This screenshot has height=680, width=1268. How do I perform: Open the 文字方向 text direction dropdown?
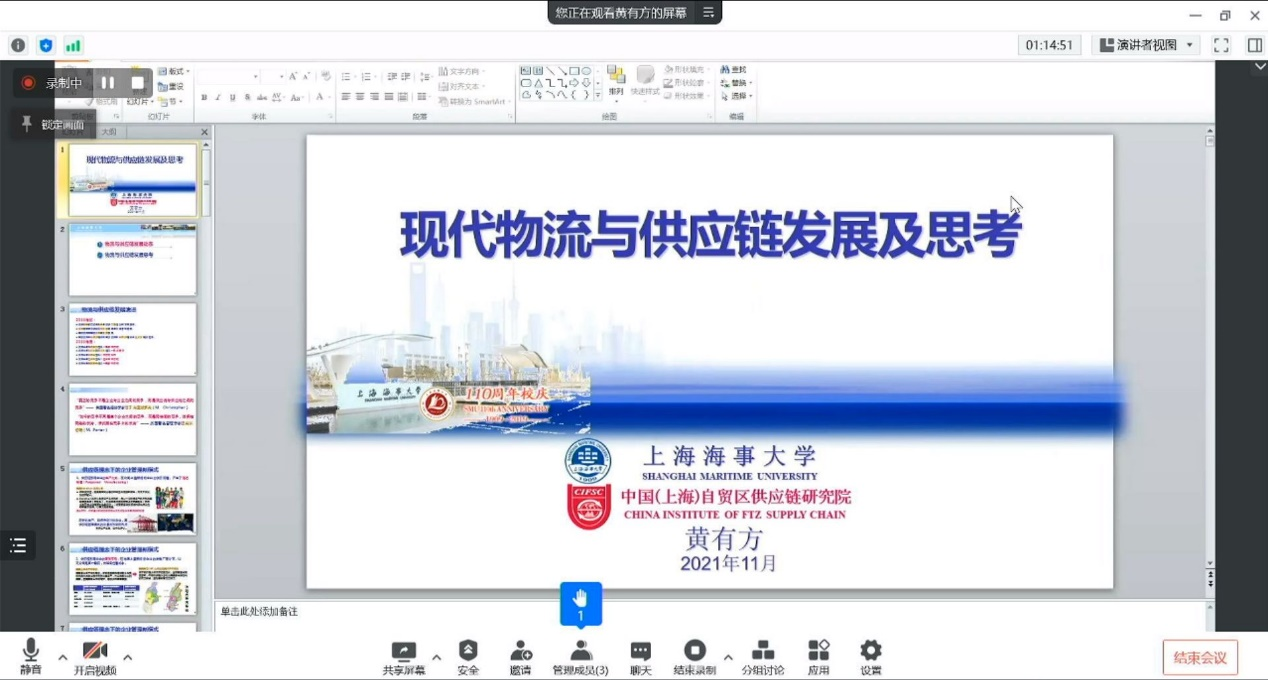tap(463, 72)
